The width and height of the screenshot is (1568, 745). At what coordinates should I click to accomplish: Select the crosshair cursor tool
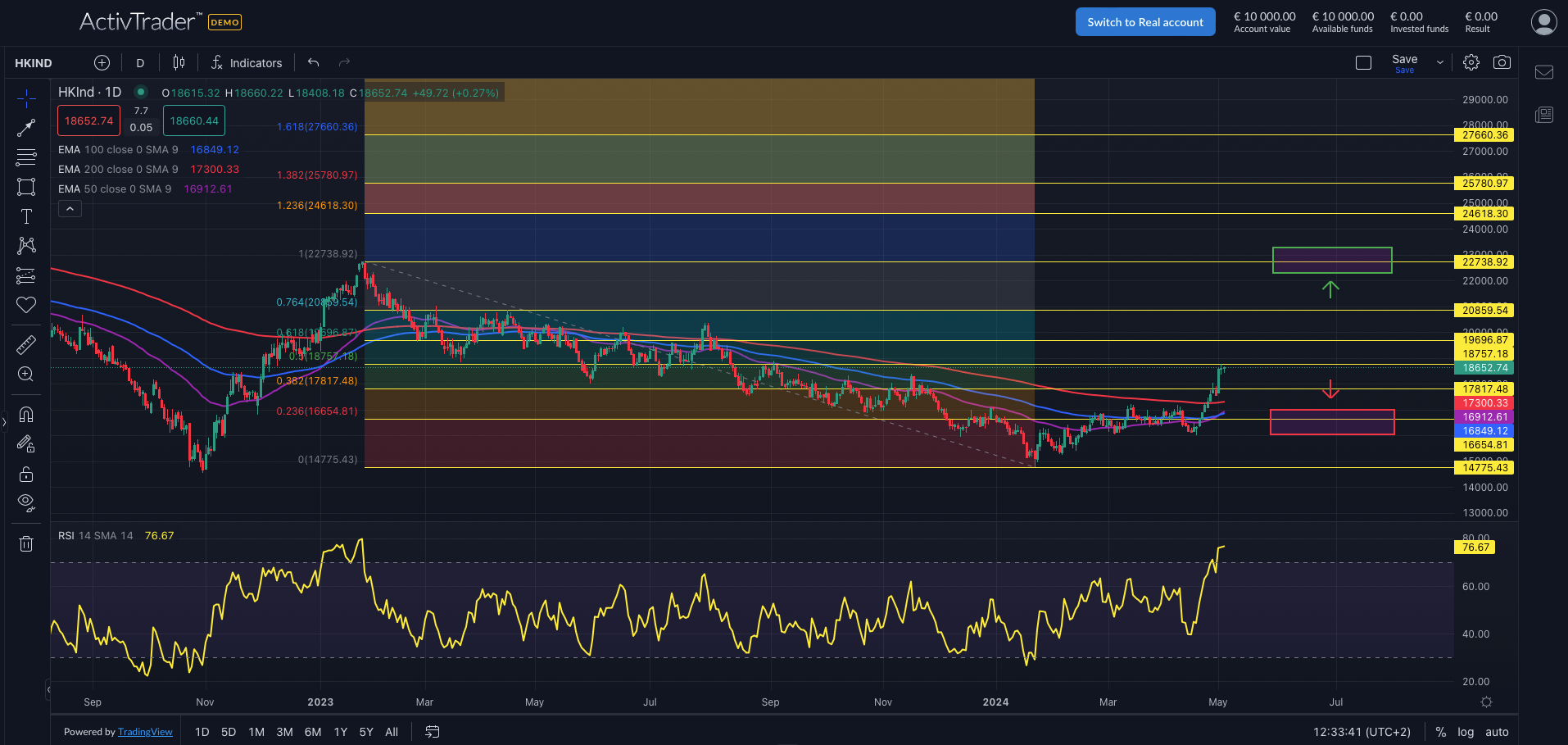pyautogui.click(x=26, y=99)
